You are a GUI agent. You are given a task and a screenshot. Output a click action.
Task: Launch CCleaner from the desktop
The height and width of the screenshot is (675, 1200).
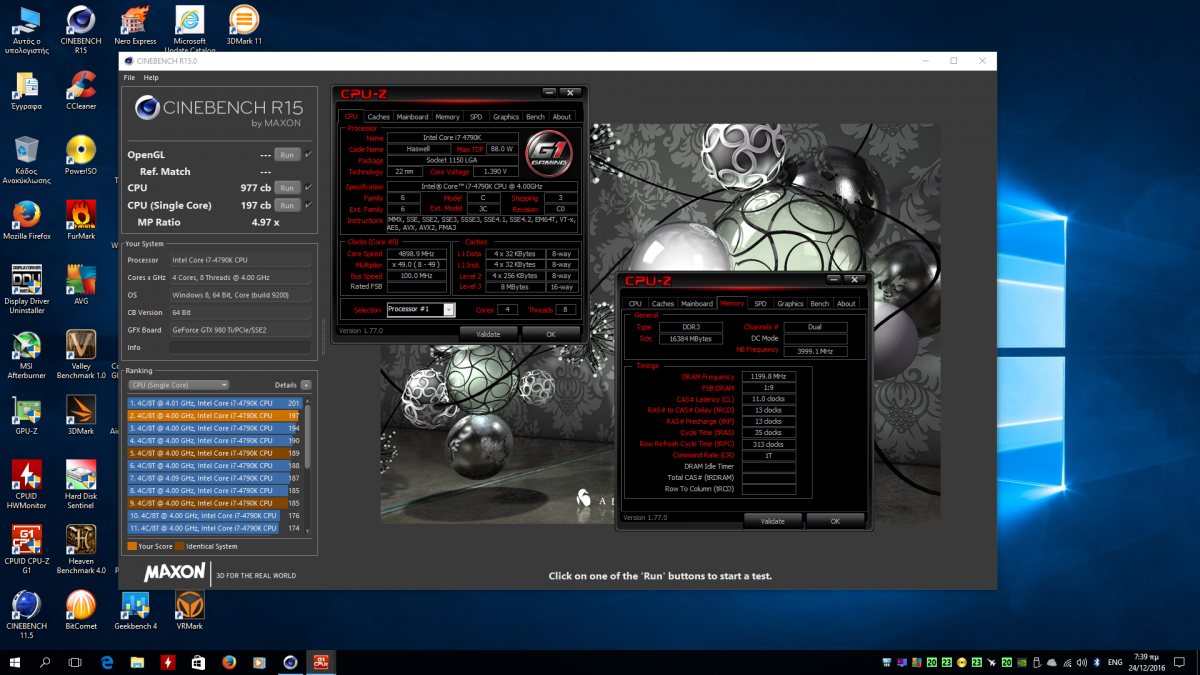[x=80, y=90]
